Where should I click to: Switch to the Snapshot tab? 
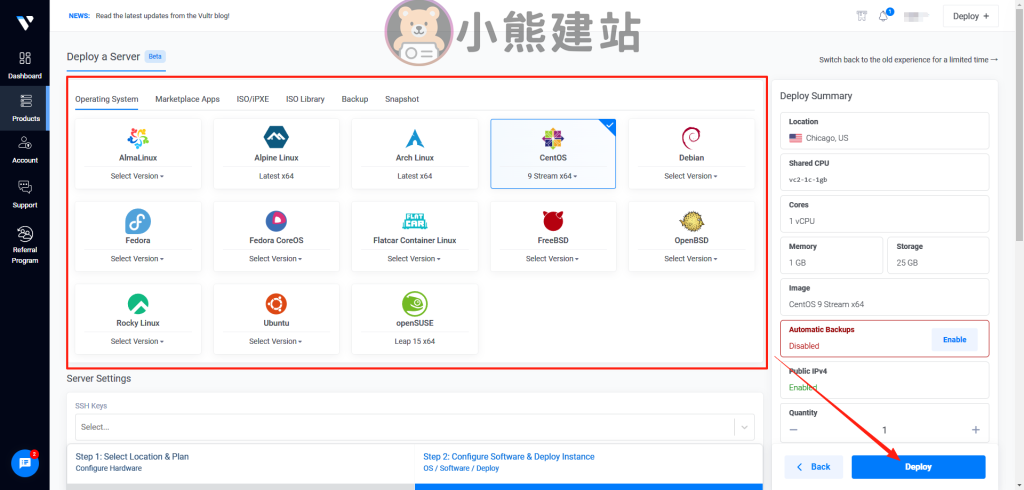[x=402, y=100]
